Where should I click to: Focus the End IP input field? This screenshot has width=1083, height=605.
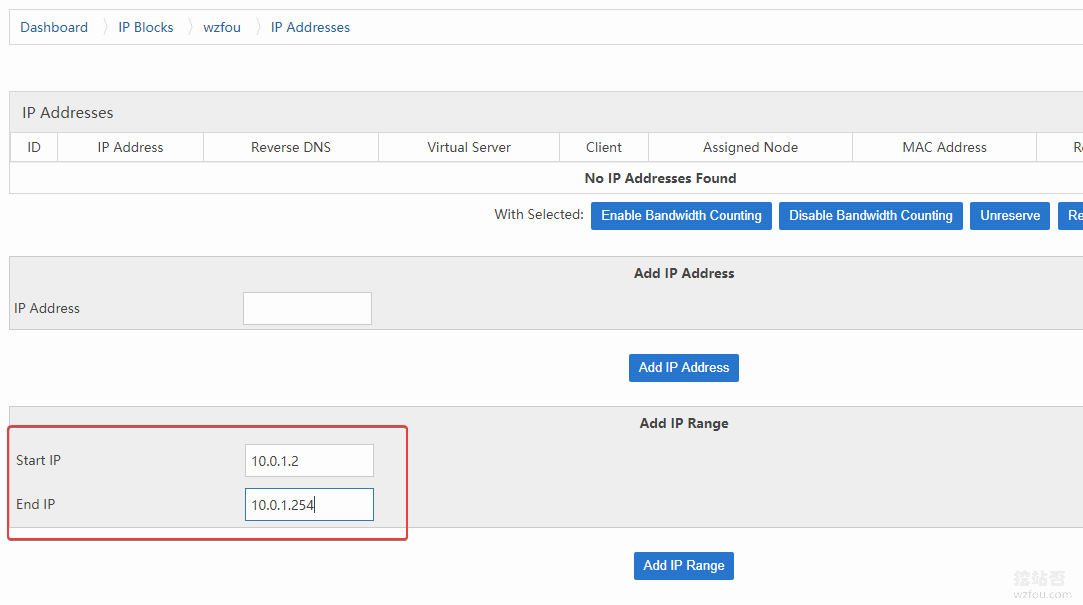tap(309, 505)
